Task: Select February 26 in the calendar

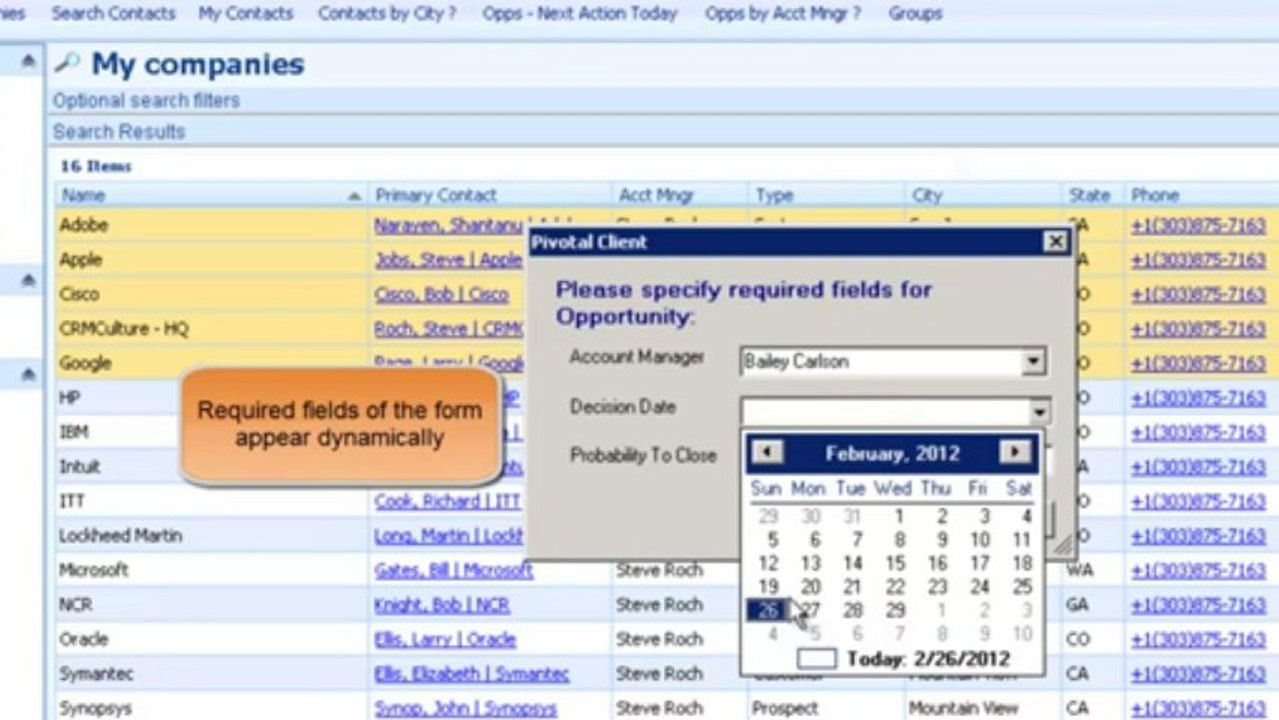Action: tap(767, 610)
